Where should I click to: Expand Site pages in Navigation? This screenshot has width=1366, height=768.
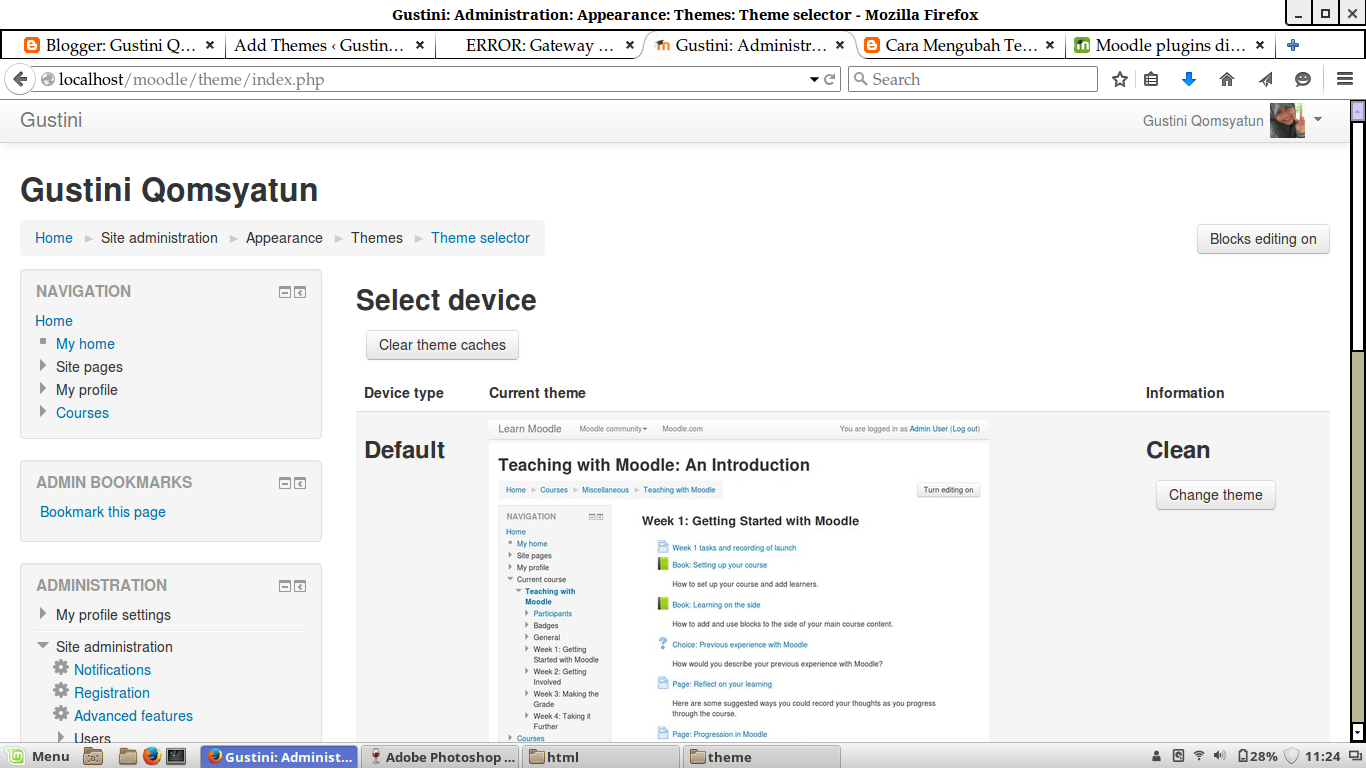43,366
